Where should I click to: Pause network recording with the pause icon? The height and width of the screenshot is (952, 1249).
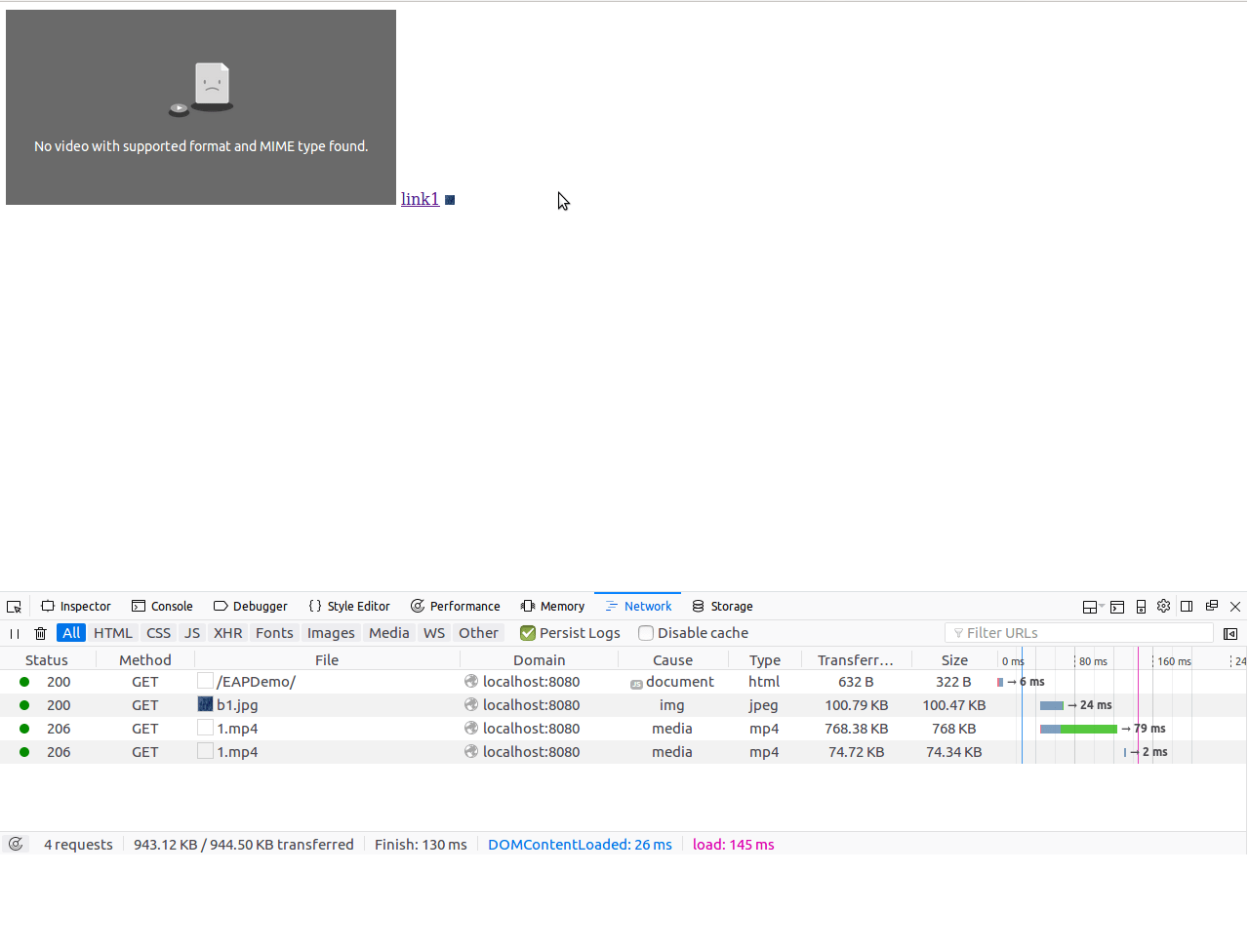coord(15,633)
